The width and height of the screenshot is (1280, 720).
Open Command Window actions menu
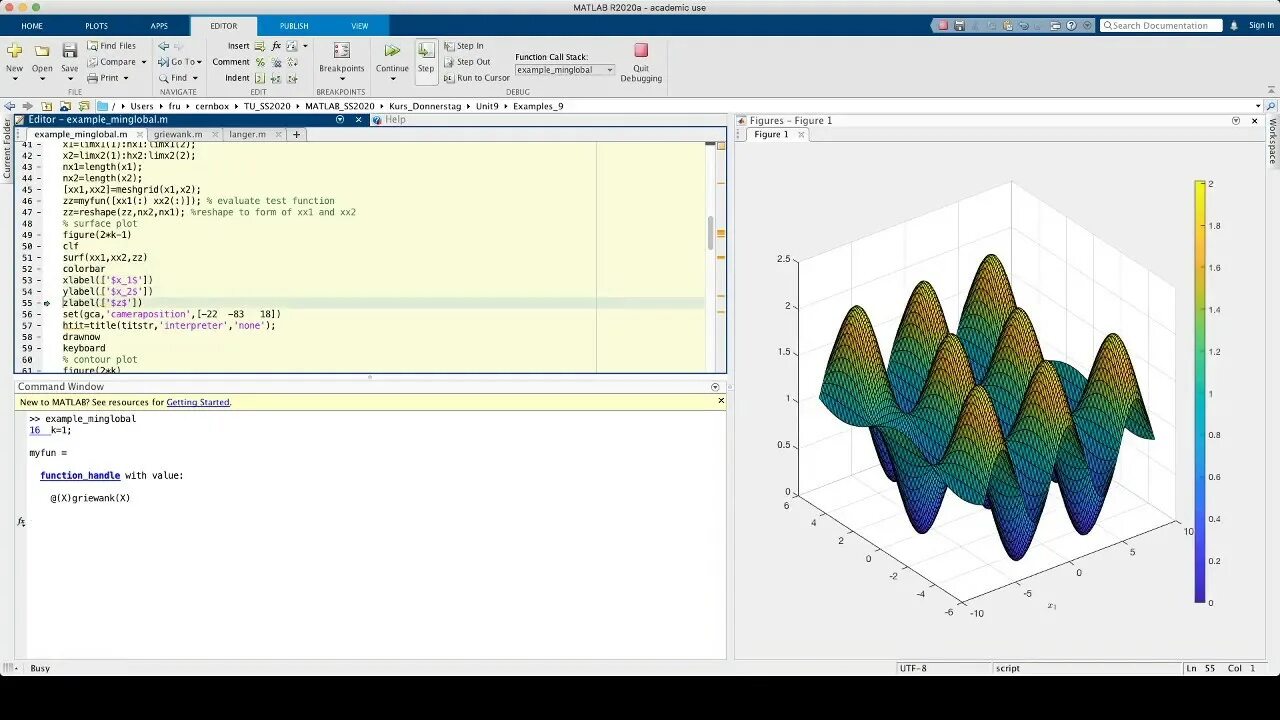tap(715, 387)
